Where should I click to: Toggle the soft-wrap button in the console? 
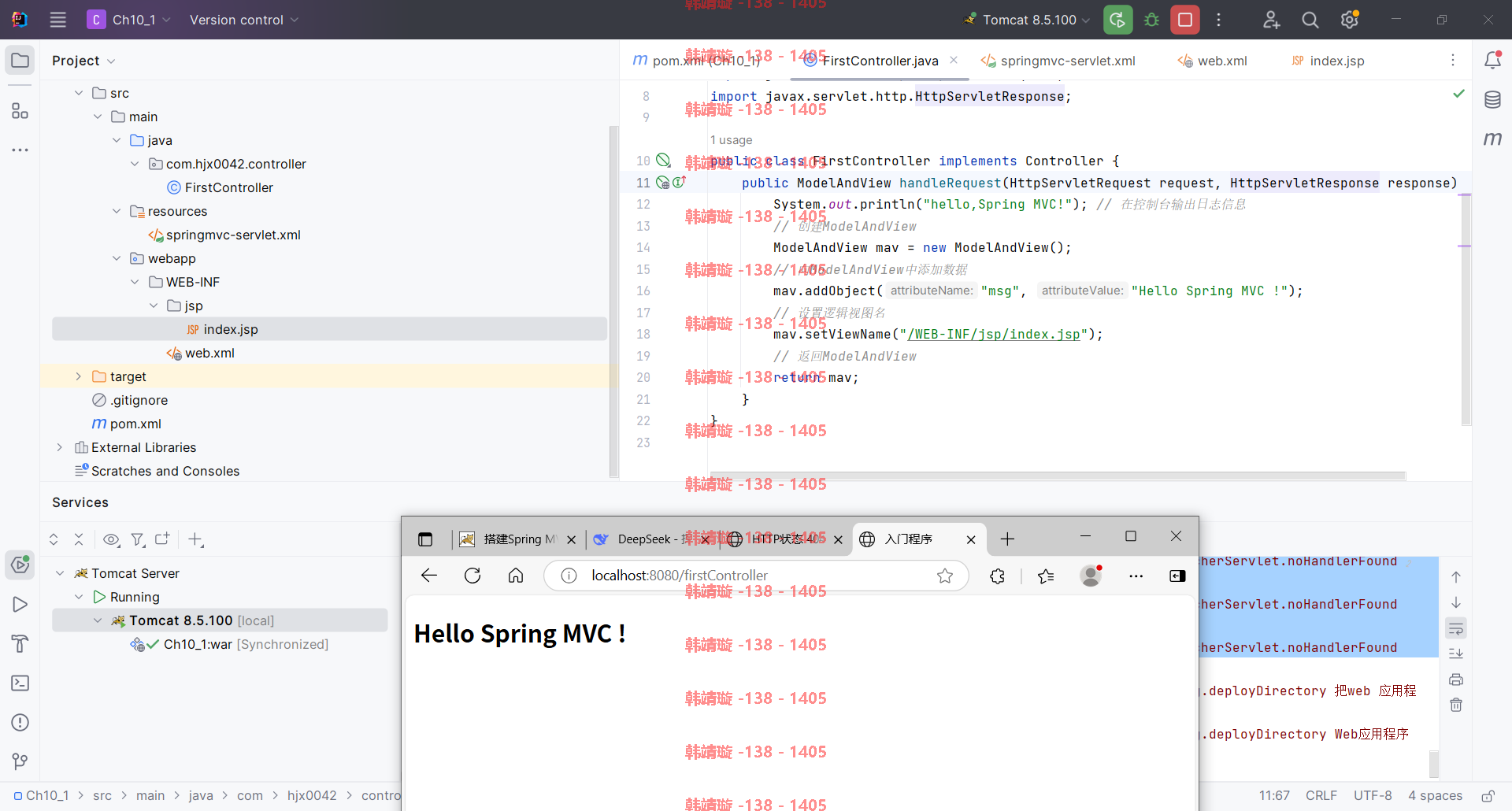(x=1456, y=628)
